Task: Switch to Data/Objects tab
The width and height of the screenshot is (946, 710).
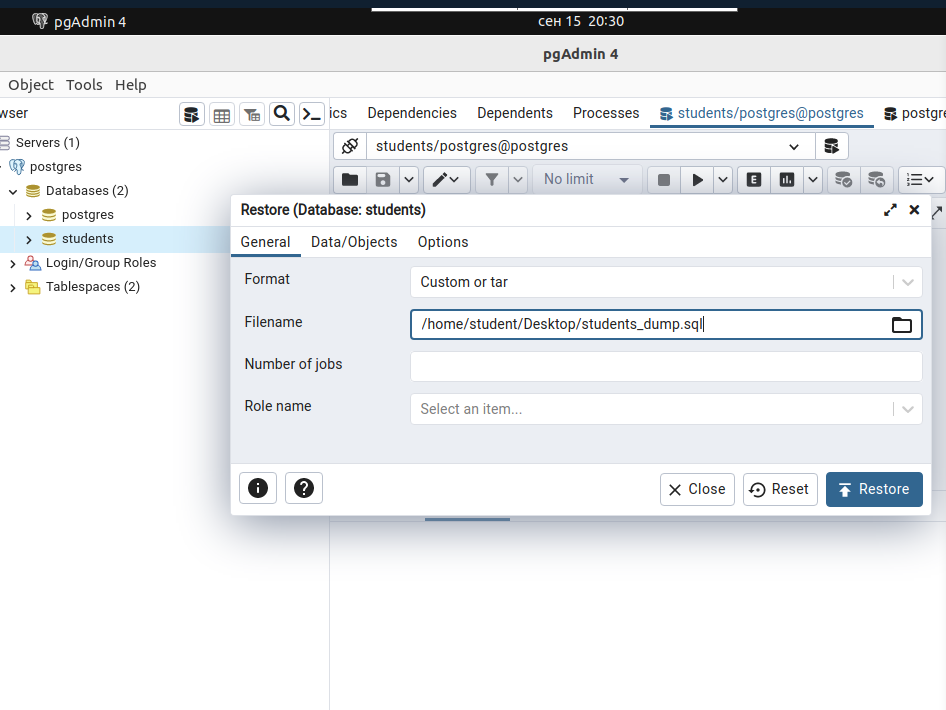Action: coord(354,242)
